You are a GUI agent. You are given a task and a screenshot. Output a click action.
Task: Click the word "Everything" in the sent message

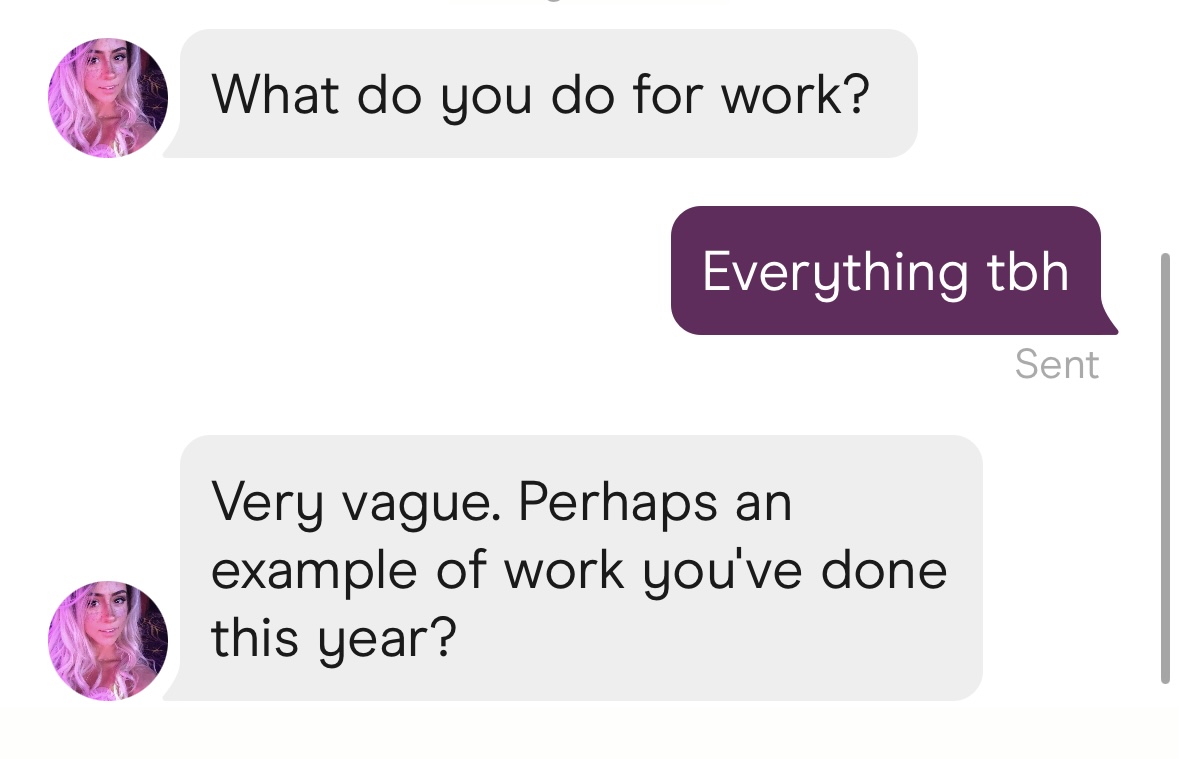pos(834,272)
